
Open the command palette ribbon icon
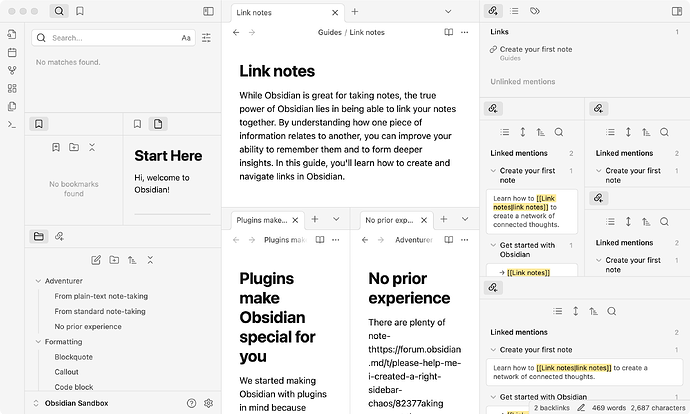tap(12, 125)
